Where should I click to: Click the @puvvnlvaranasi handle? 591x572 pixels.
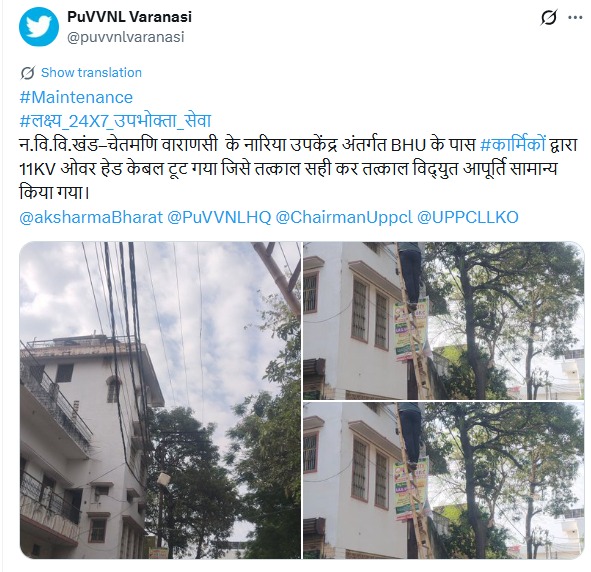[126, 37]
